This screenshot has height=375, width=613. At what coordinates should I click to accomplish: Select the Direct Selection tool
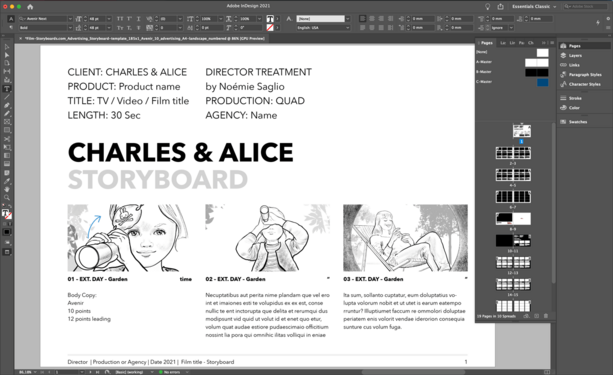point(7,55)
